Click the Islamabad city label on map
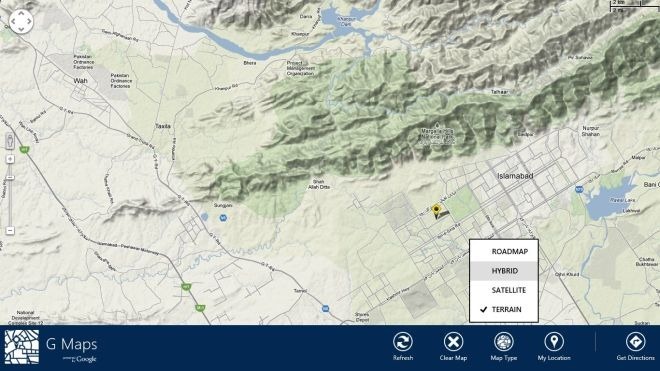Image resolution: width=660 pixels, height=371 pixels. coord(515,176)
